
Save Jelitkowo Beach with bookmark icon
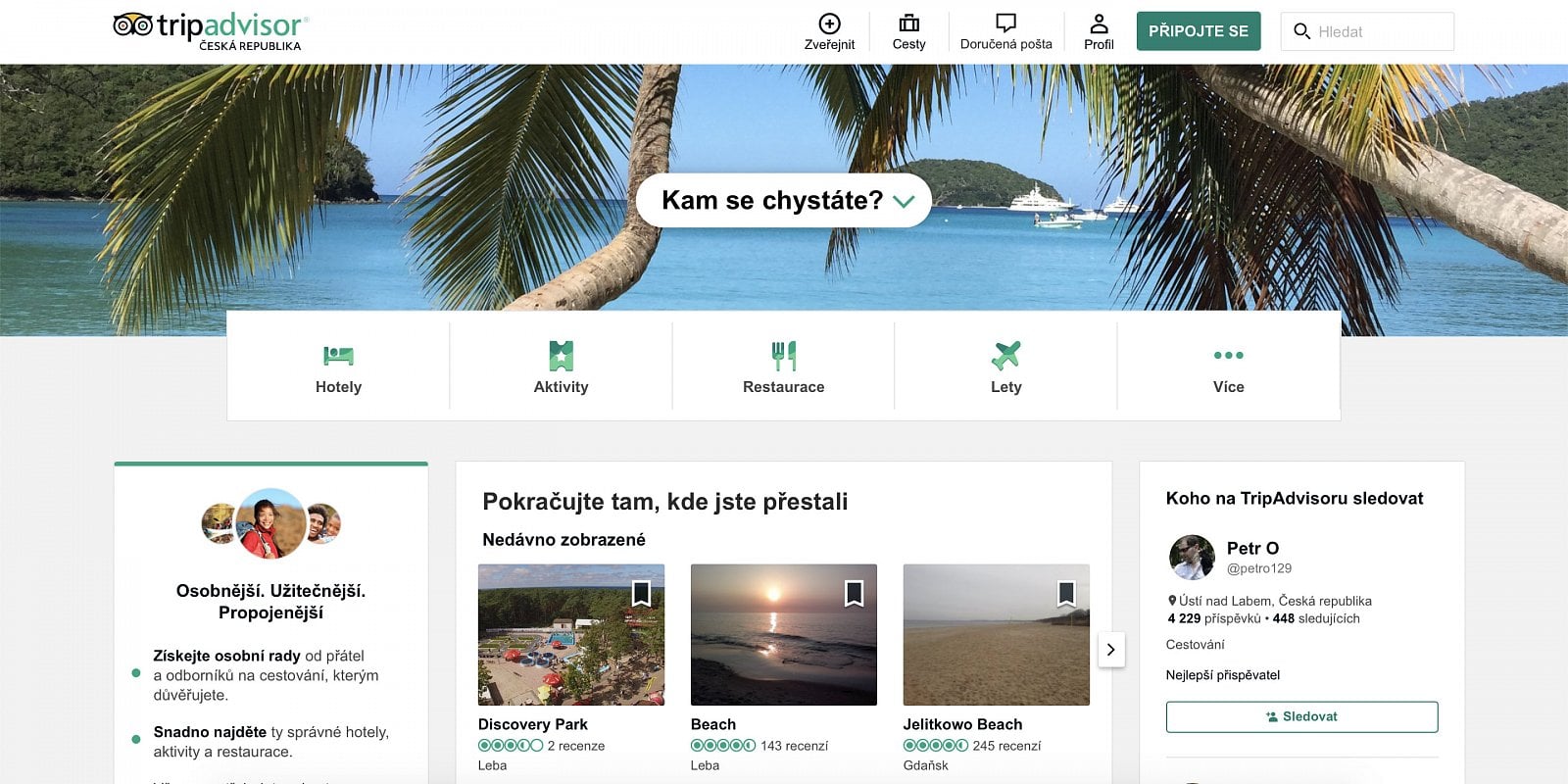pyautogui.click(x=1066, y=593)
